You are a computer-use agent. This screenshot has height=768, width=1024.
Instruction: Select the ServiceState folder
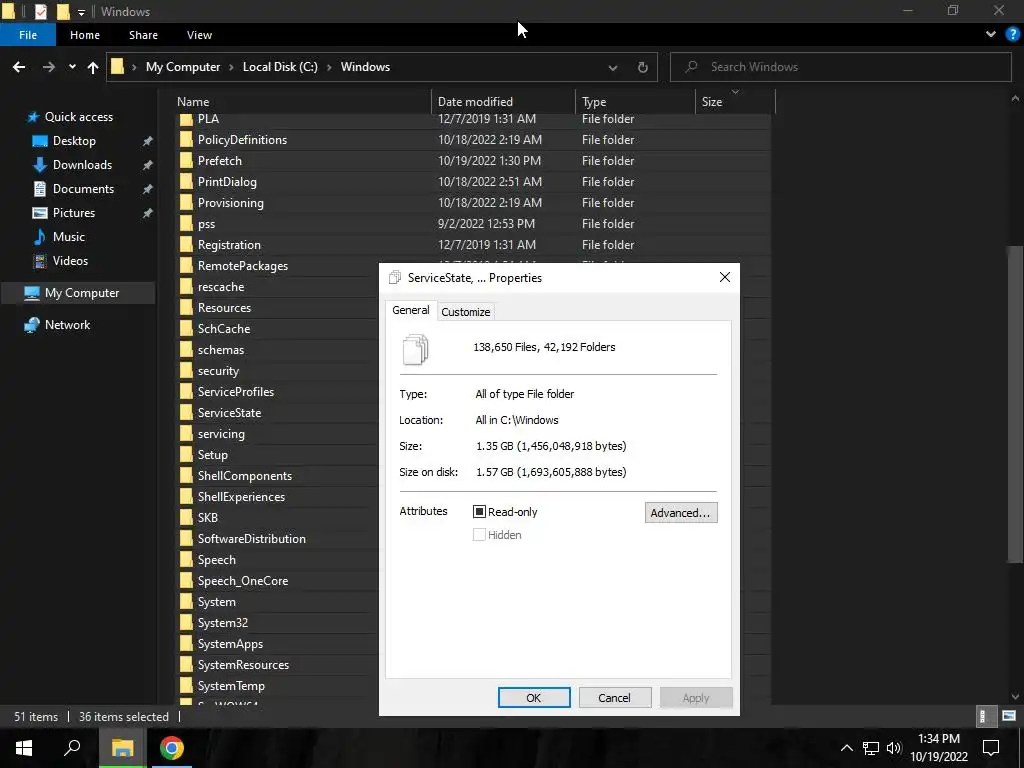point(229,413)
